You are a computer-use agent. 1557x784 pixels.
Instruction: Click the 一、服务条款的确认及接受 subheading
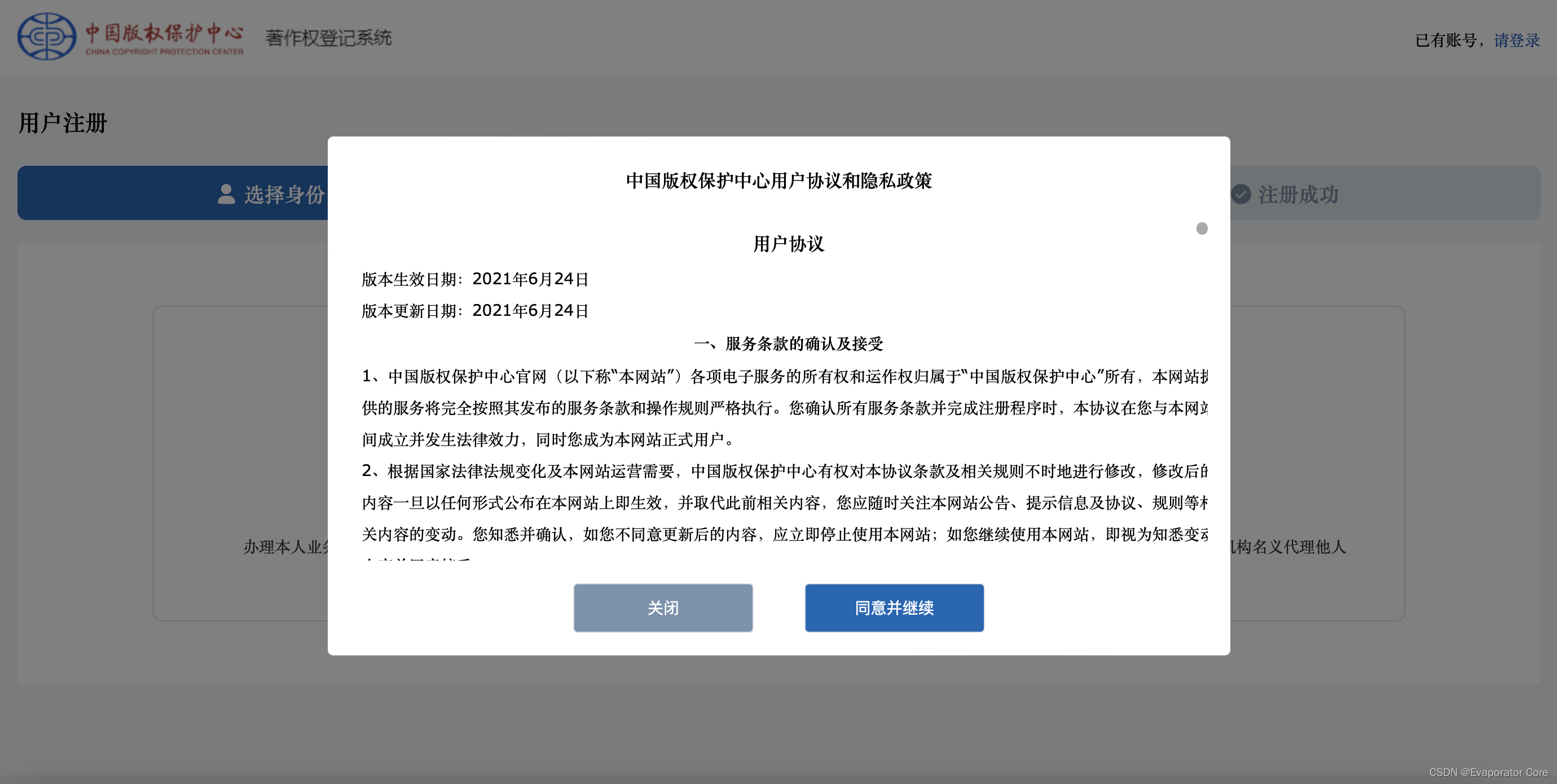pyautogui.click(x=788, y=343)
